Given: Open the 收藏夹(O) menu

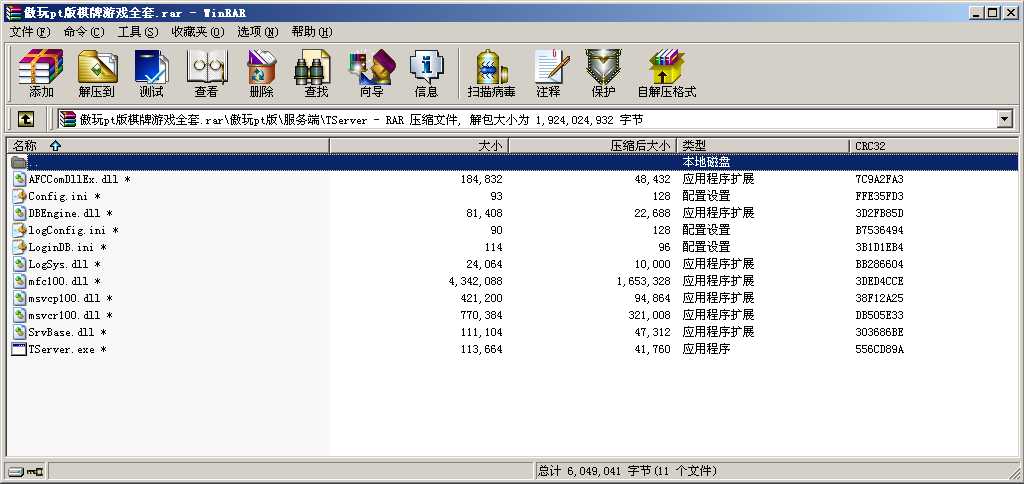Looking at the screenshot, I should (198, 31).
